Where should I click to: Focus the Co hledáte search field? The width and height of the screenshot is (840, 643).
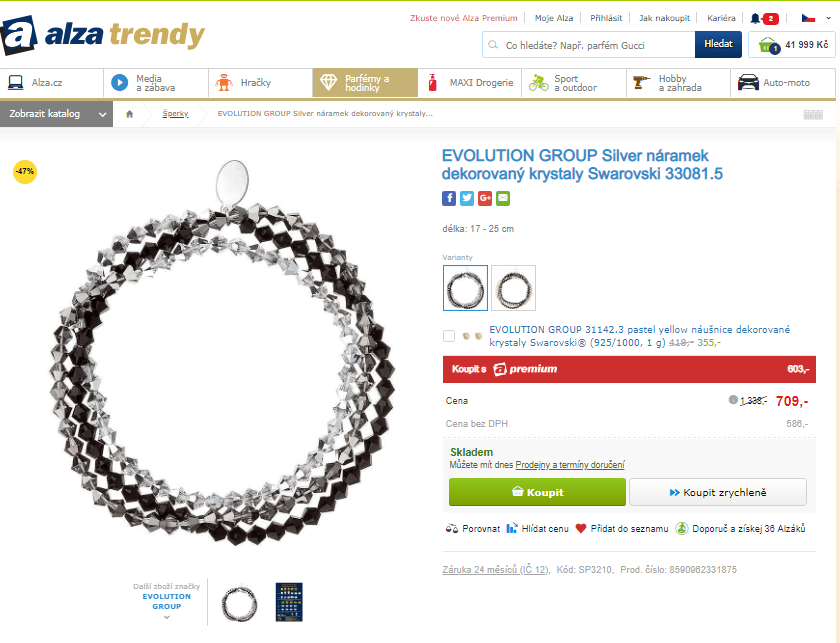589,44
